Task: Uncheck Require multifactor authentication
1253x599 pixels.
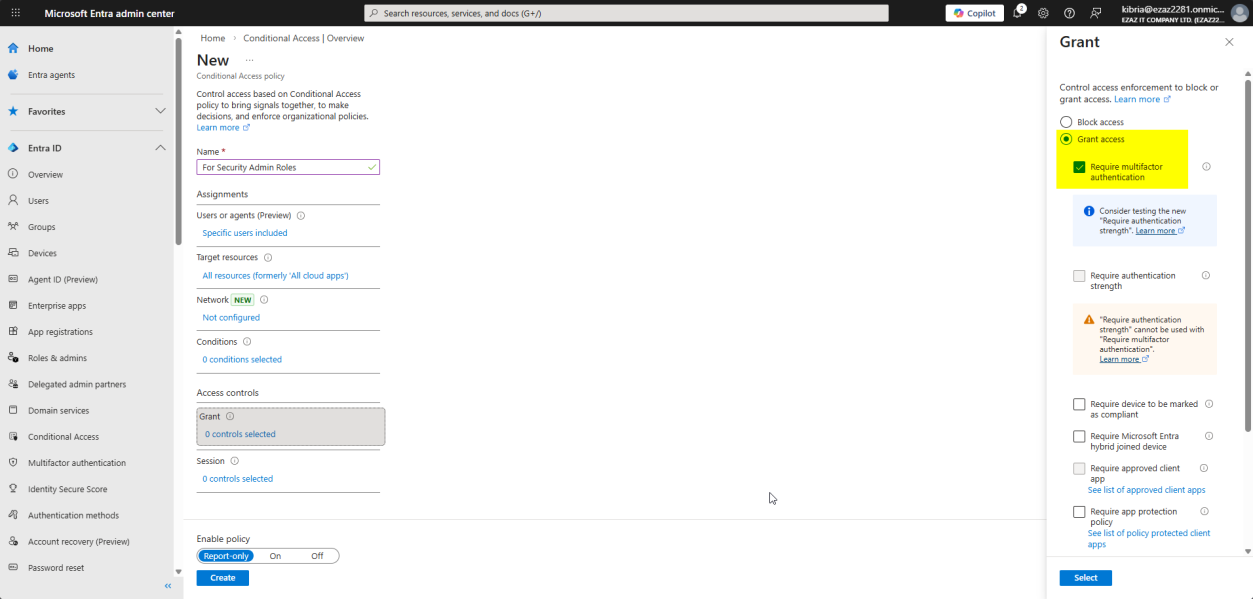Action: 1079,167
